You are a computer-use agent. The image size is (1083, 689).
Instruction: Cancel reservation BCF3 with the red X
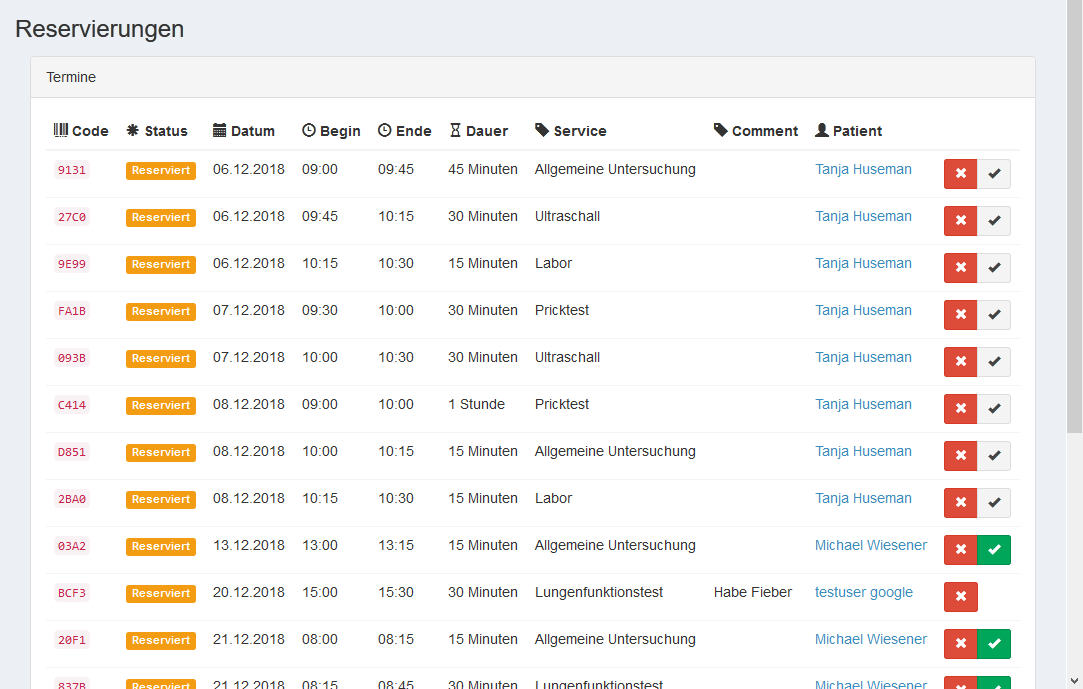point(960,596)
